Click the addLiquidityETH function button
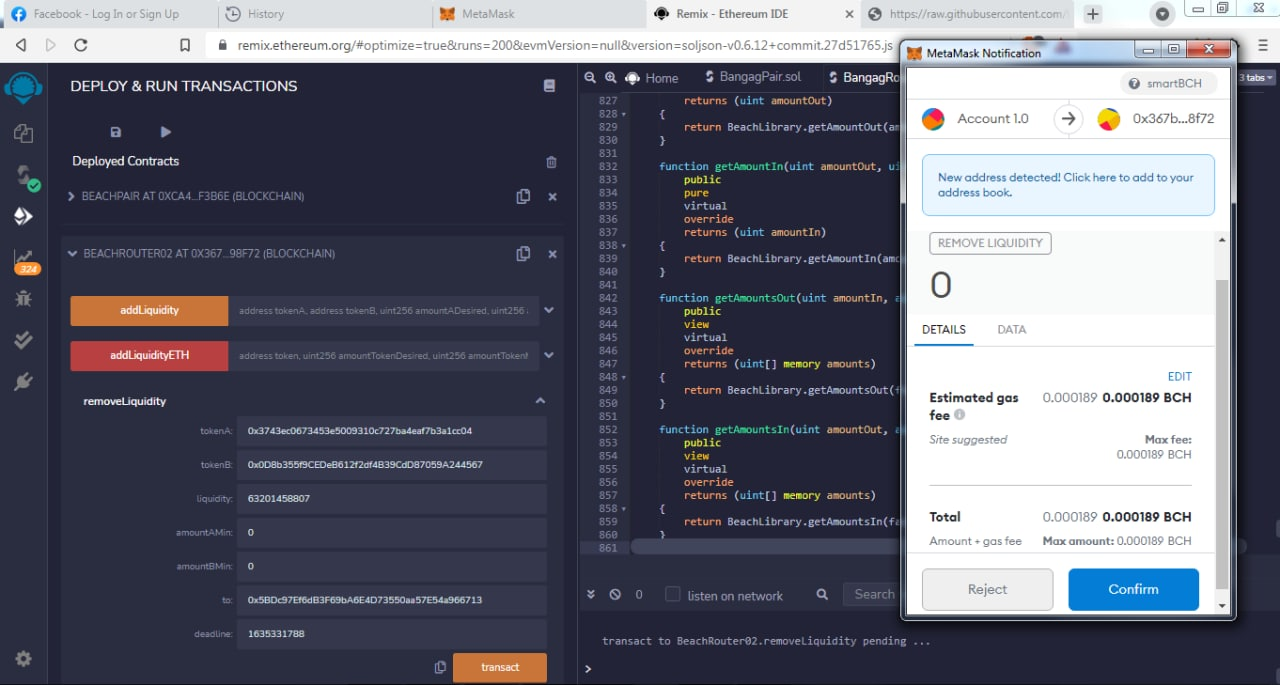This screenshot has height=685, width=1280. [x=149, y=355]
